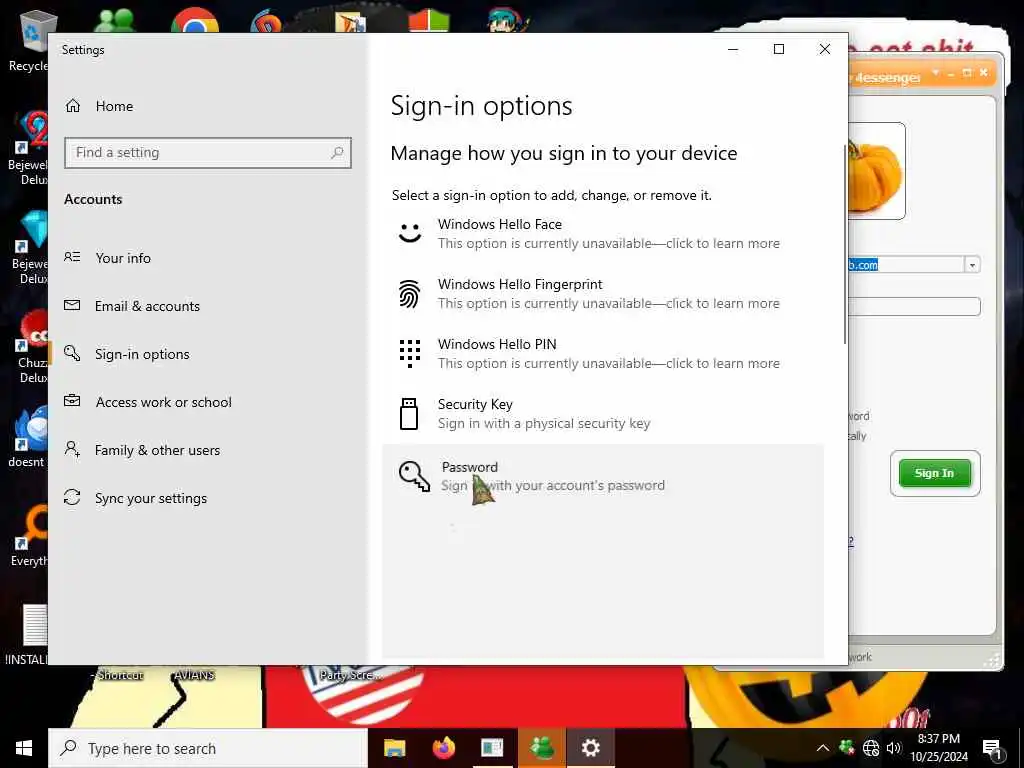Select Windows Hello PIN option
The width and height of the screenshot is (1024, 768).
pyautogui.click(x=603, y=354)
